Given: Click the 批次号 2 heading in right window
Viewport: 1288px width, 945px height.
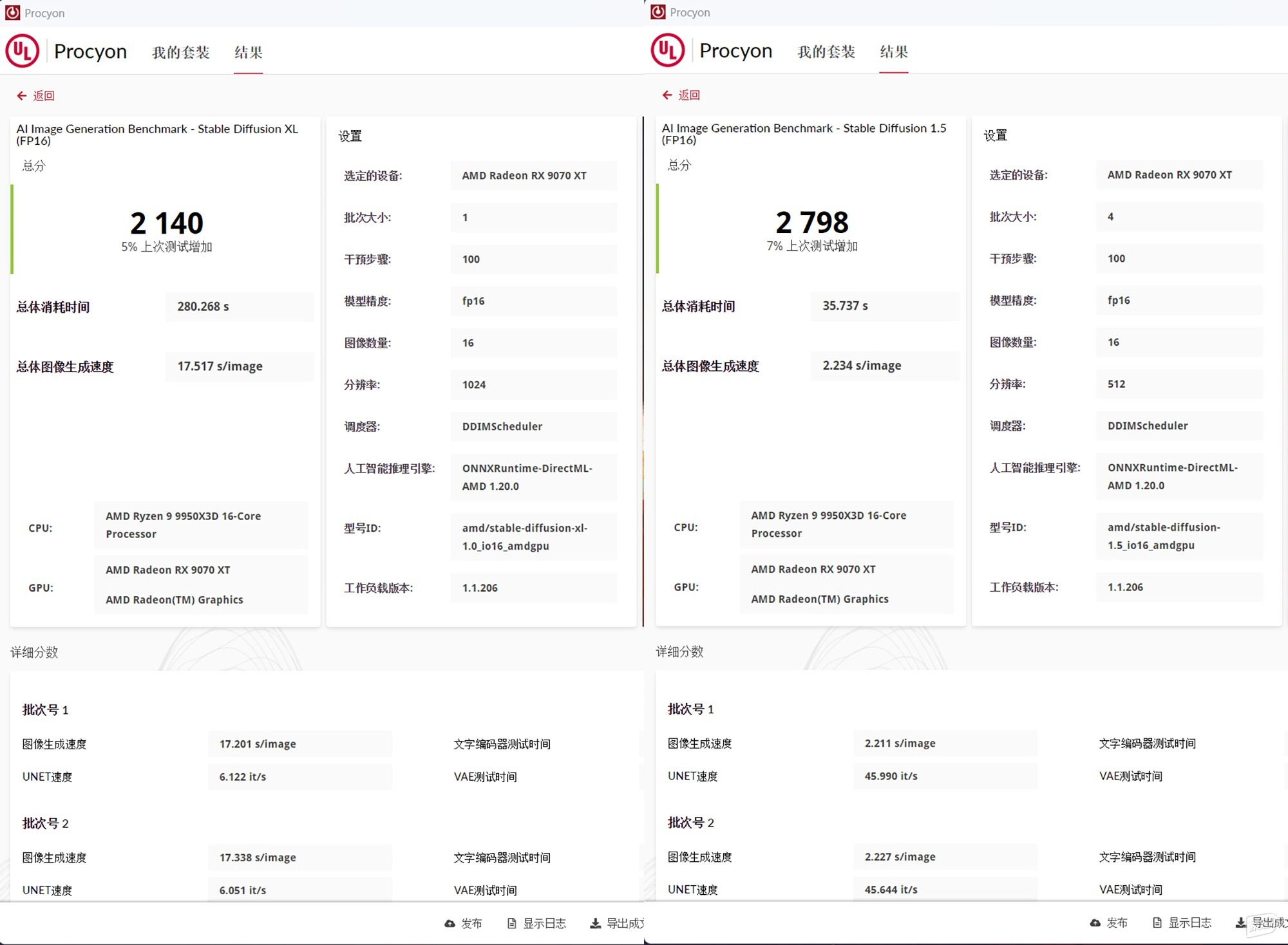Looking at the screenshot, I should pos(690,823).
